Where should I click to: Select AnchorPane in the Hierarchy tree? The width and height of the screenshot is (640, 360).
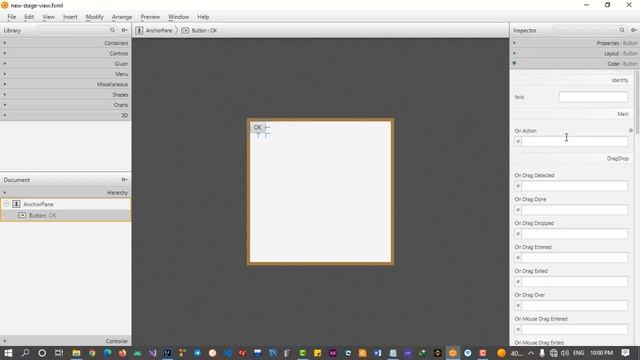tap(66, 204)
